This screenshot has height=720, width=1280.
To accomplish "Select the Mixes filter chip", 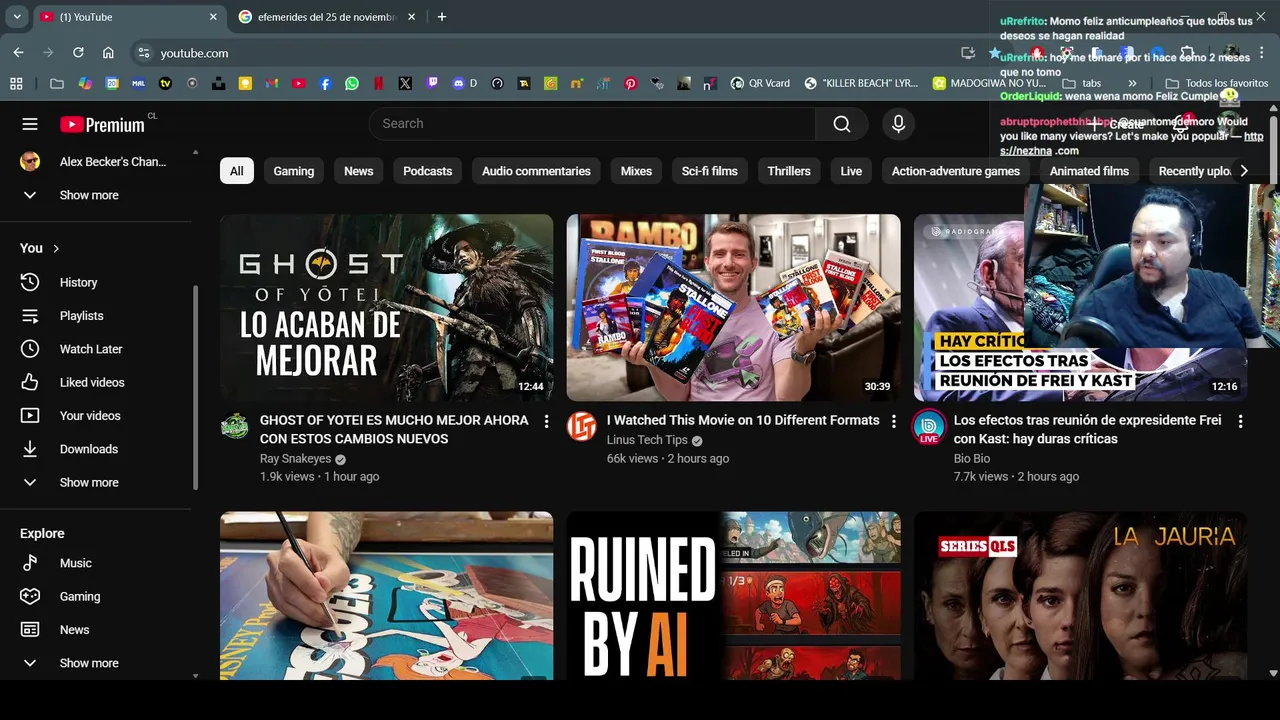I will point(636,171).
